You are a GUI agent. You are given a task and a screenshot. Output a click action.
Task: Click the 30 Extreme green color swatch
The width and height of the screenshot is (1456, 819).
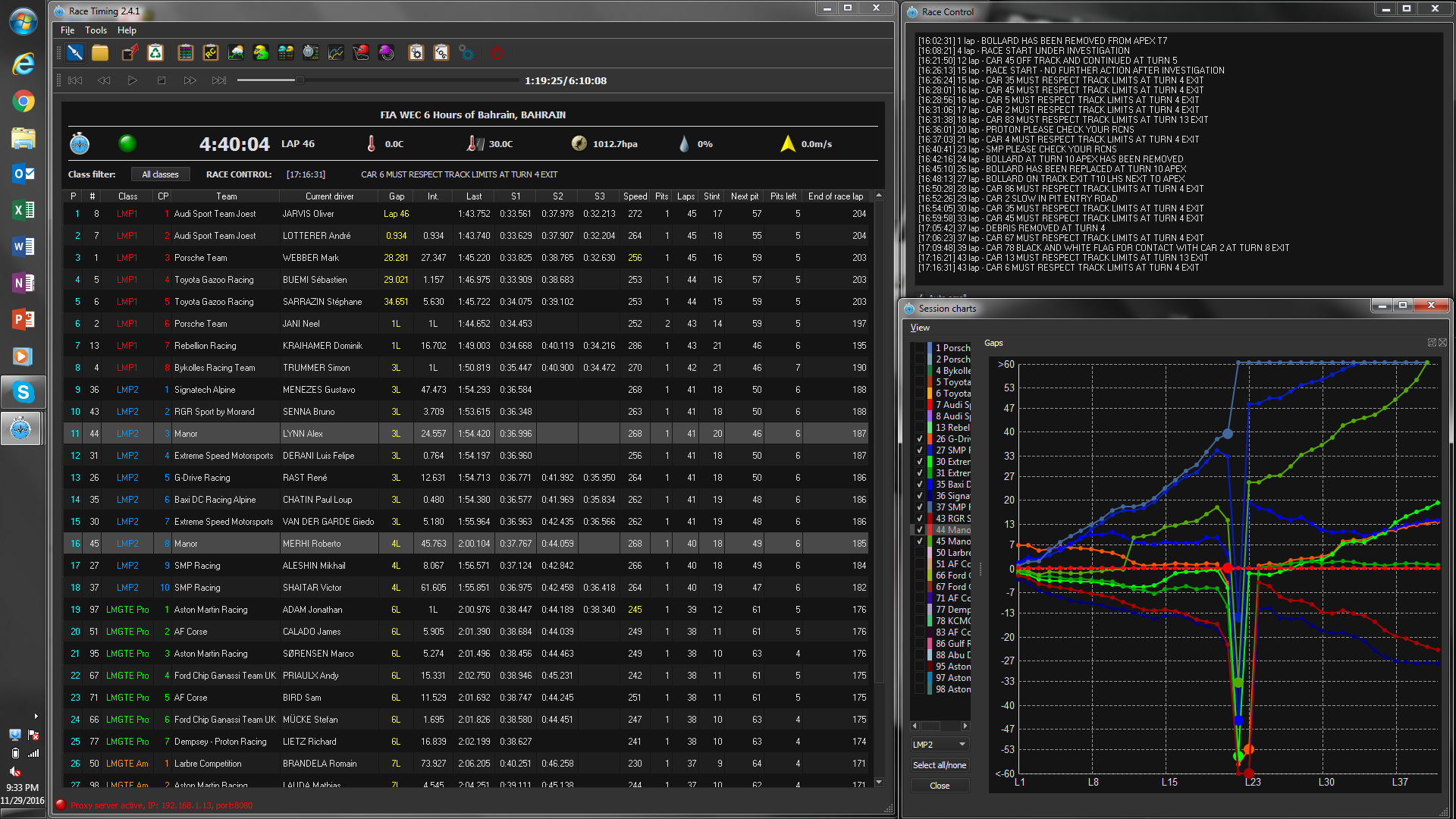tap(930, 462)
